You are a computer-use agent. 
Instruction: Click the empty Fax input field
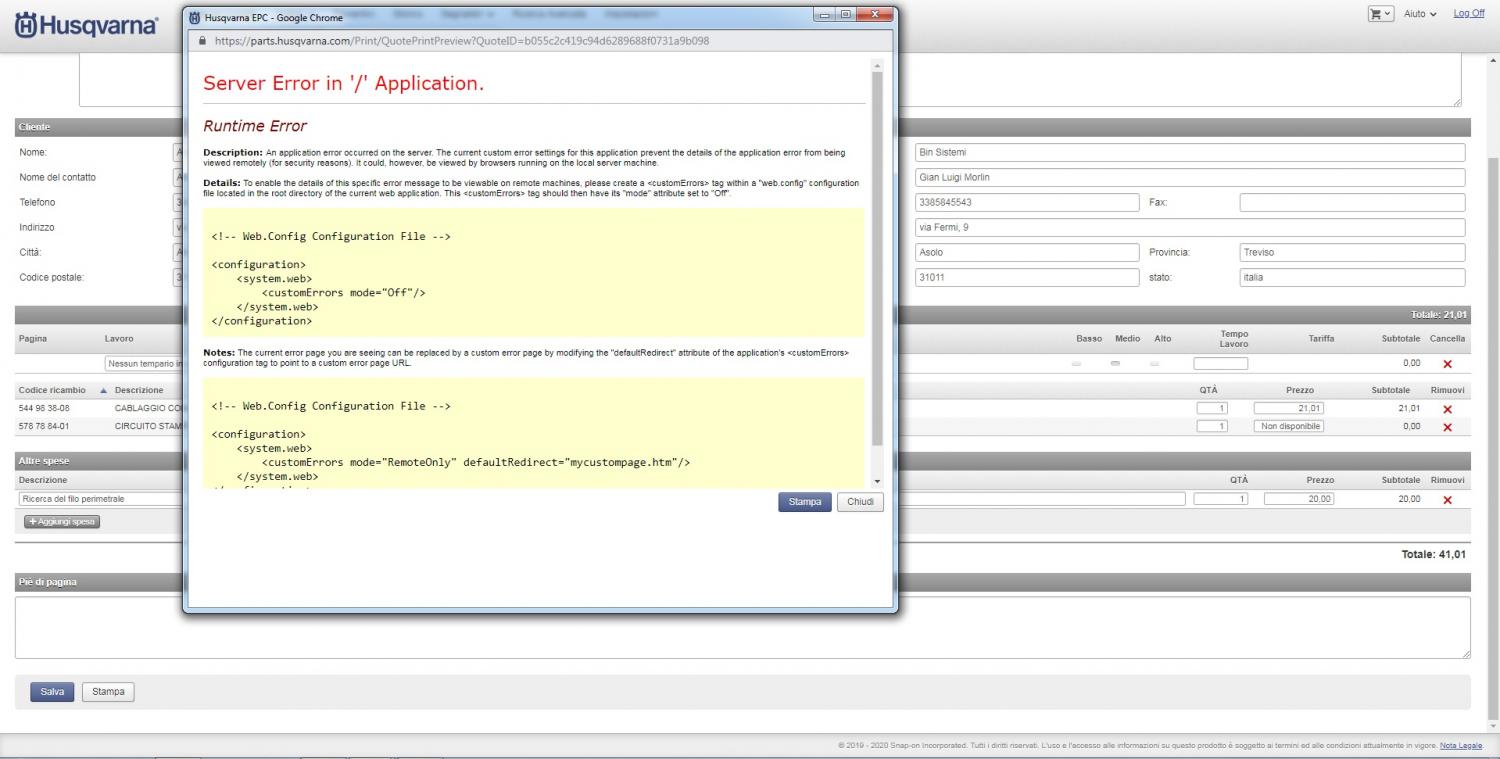tap(1353, 202)
